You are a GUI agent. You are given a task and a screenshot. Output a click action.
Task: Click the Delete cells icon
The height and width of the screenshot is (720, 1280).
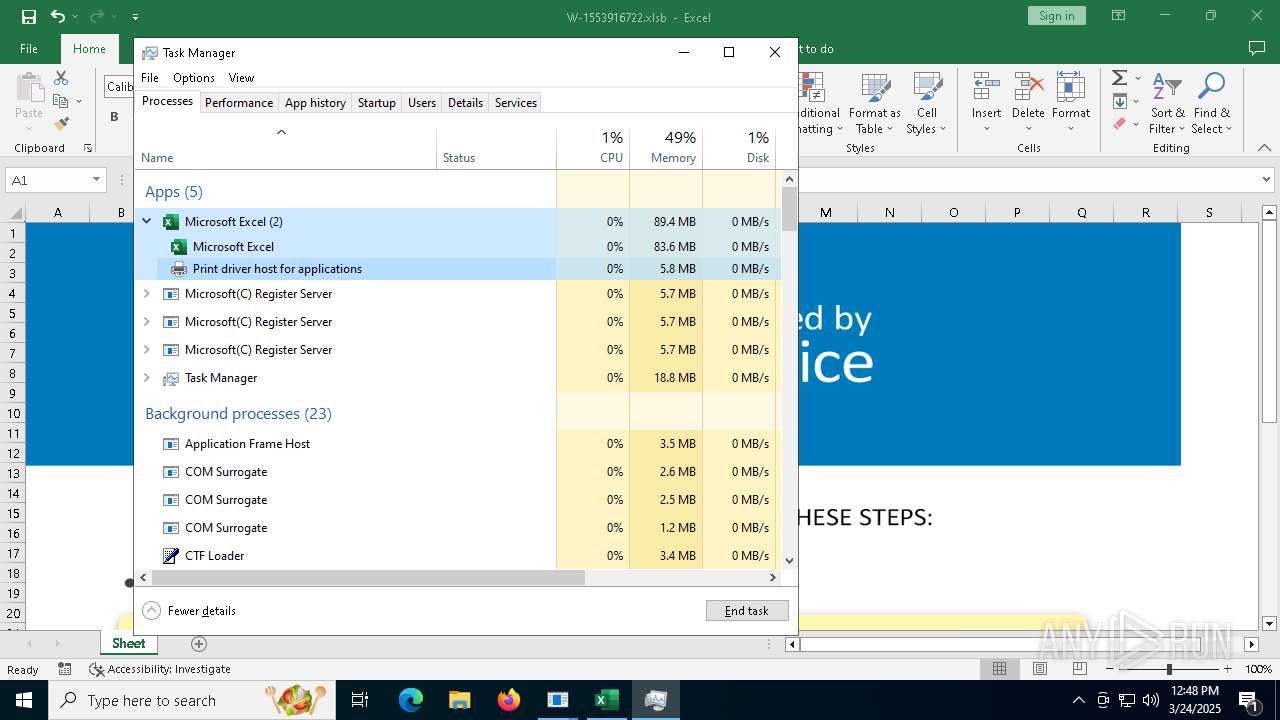[x=1028, y=88]
